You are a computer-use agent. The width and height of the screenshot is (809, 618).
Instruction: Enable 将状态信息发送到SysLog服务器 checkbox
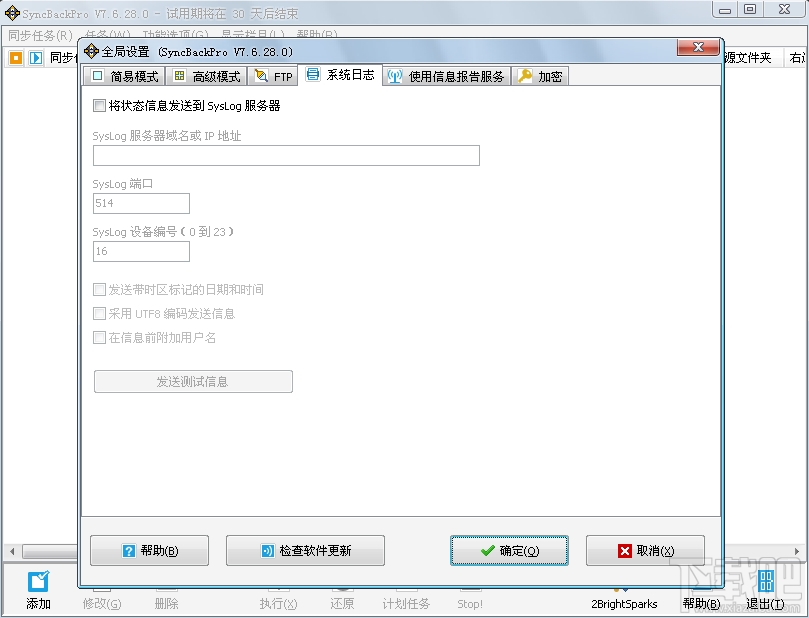(98, 105)
